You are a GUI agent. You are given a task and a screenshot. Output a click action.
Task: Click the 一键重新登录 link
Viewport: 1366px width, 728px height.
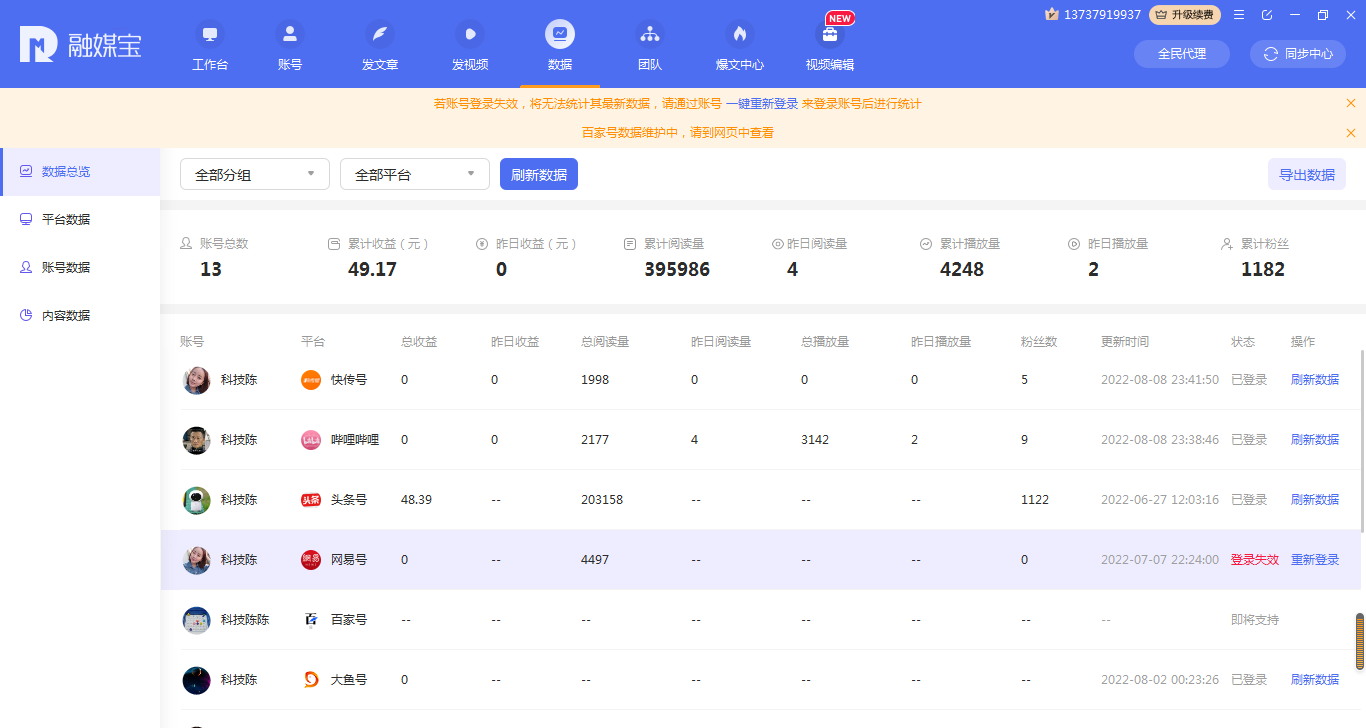(x=762, y=104)
